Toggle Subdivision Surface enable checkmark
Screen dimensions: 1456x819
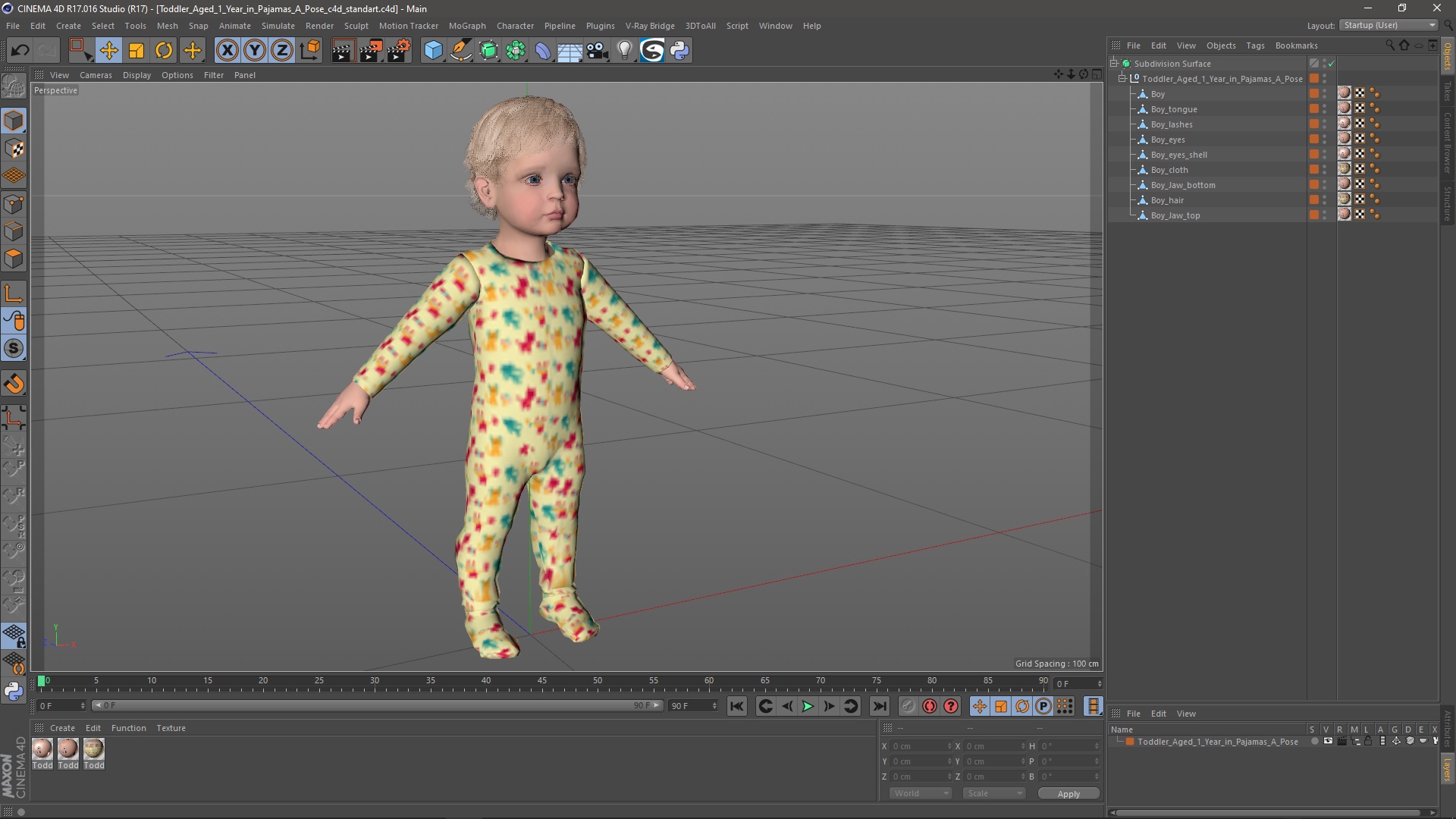click(1331, 64)
